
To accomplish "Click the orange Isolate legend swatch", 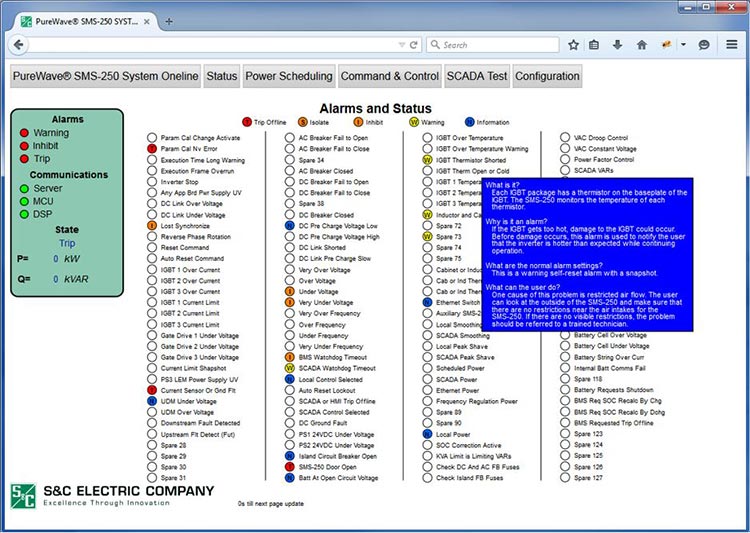I will 302,122.
